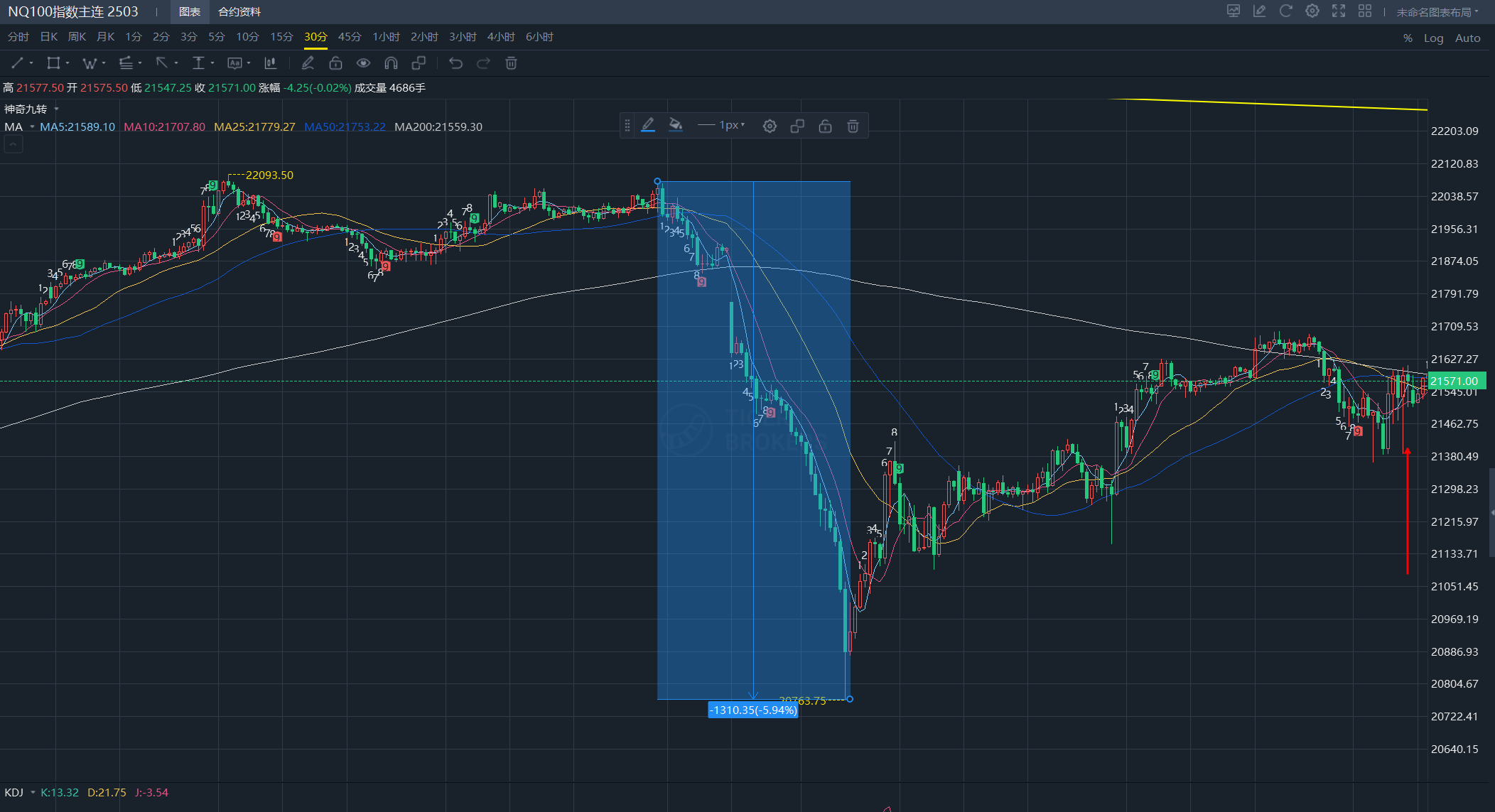Select the Fibonacci lines tool
1495x812 pixels.
coord(126,63)
